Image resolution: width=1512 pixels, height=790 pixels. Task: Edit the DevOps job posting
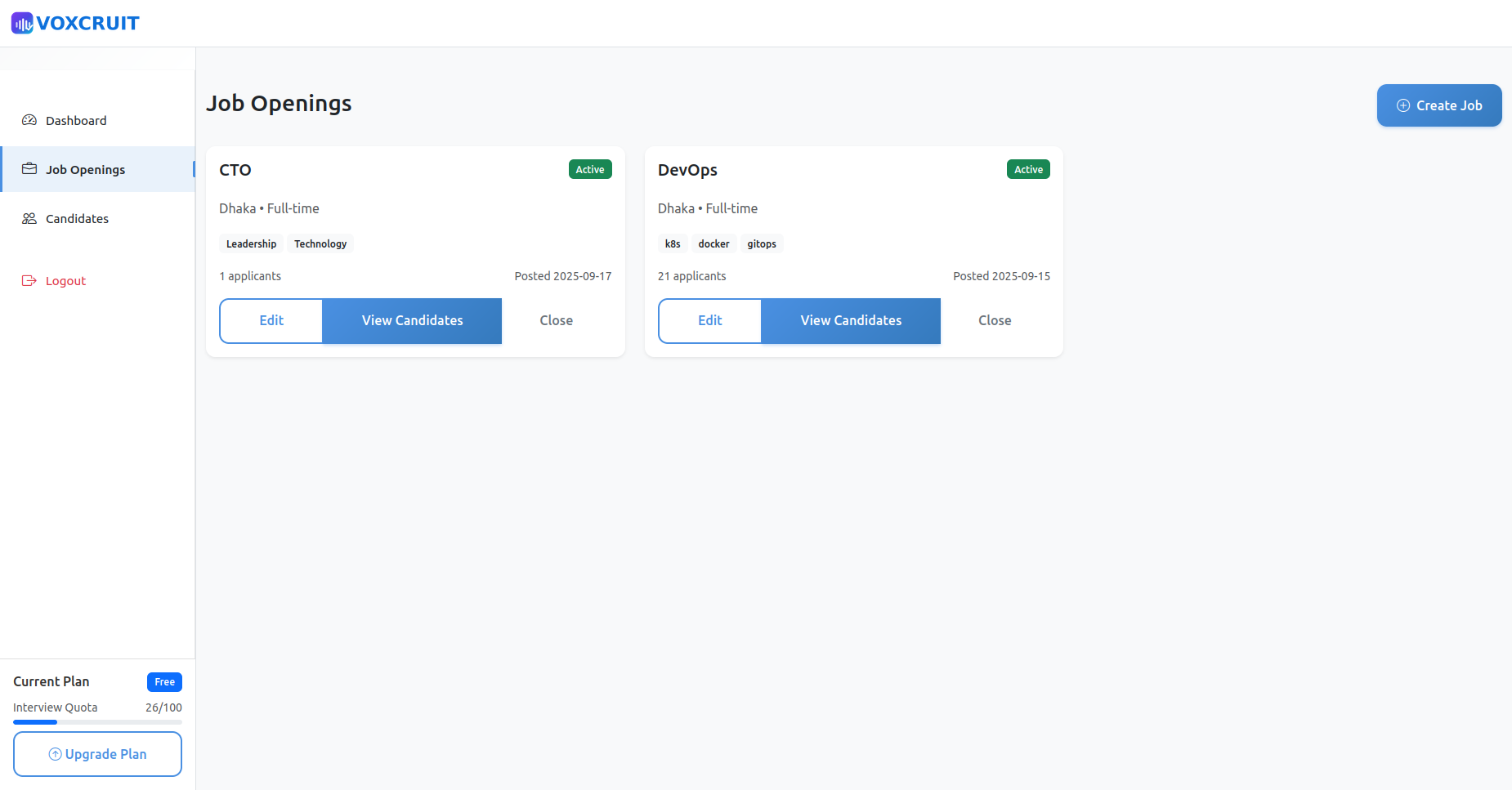709,320
